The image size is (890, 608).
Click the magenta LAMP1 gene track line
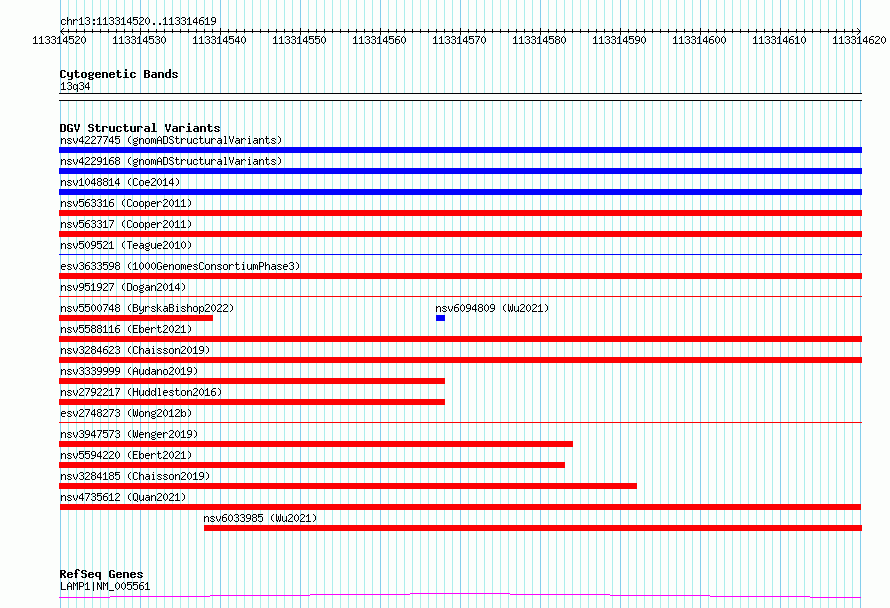[460, 596]
